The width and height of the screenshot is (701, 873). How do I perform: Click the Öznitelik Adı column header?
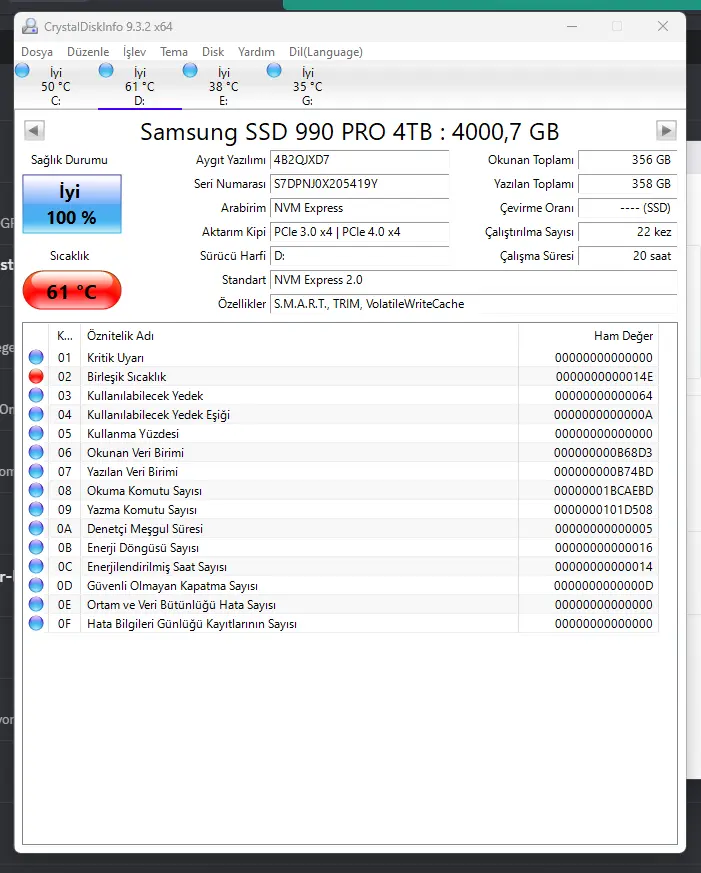(x=300, y=336)
